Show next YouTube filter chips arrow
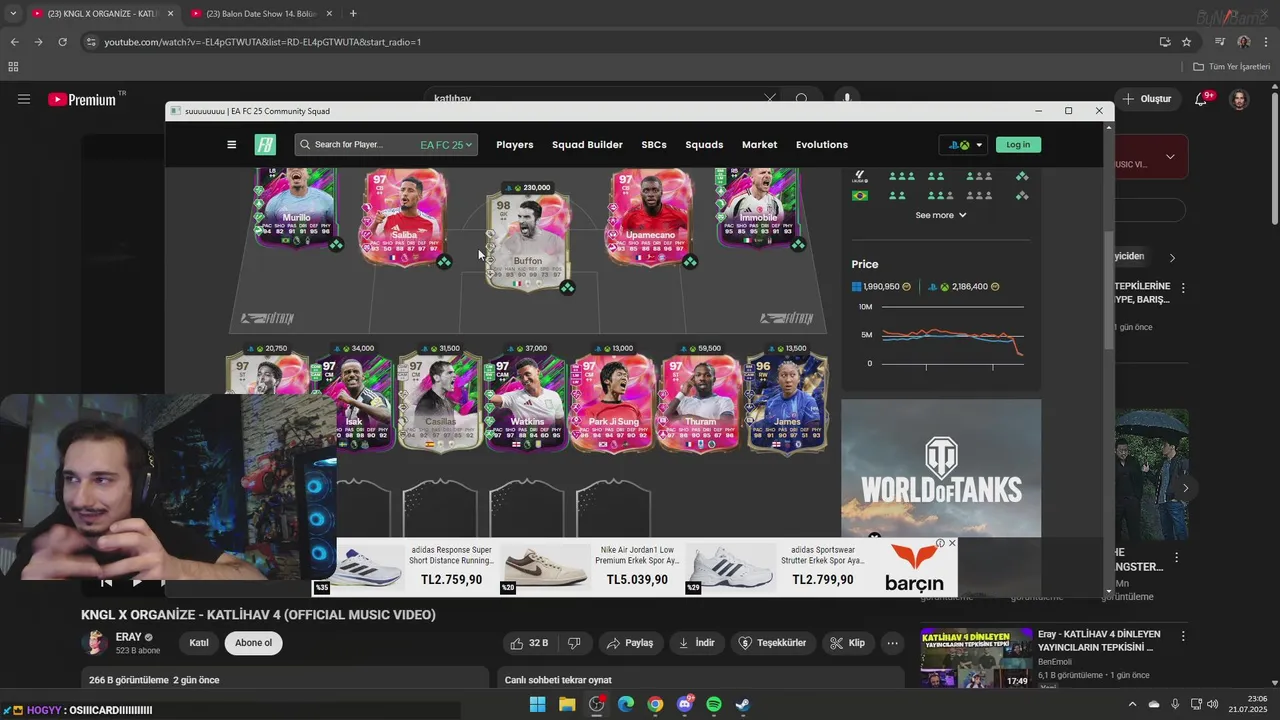The height and width of the screenshot is (720, 1280). [1172, 257]
